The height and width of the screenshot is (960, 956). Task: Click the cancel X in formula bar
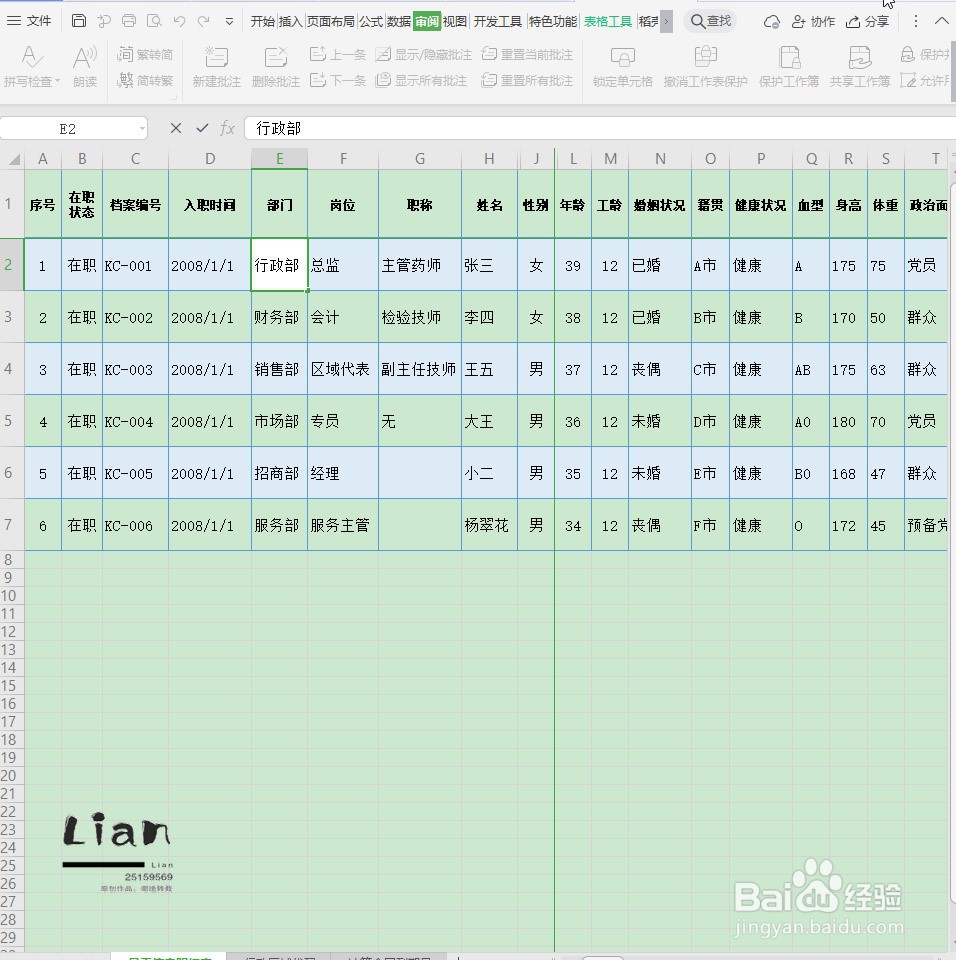[176, 128]
